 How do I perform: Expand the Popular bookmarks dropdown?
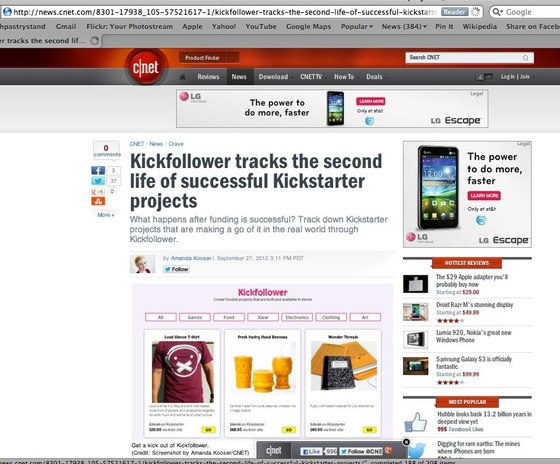pyautogui.click(x=357, y=26)
